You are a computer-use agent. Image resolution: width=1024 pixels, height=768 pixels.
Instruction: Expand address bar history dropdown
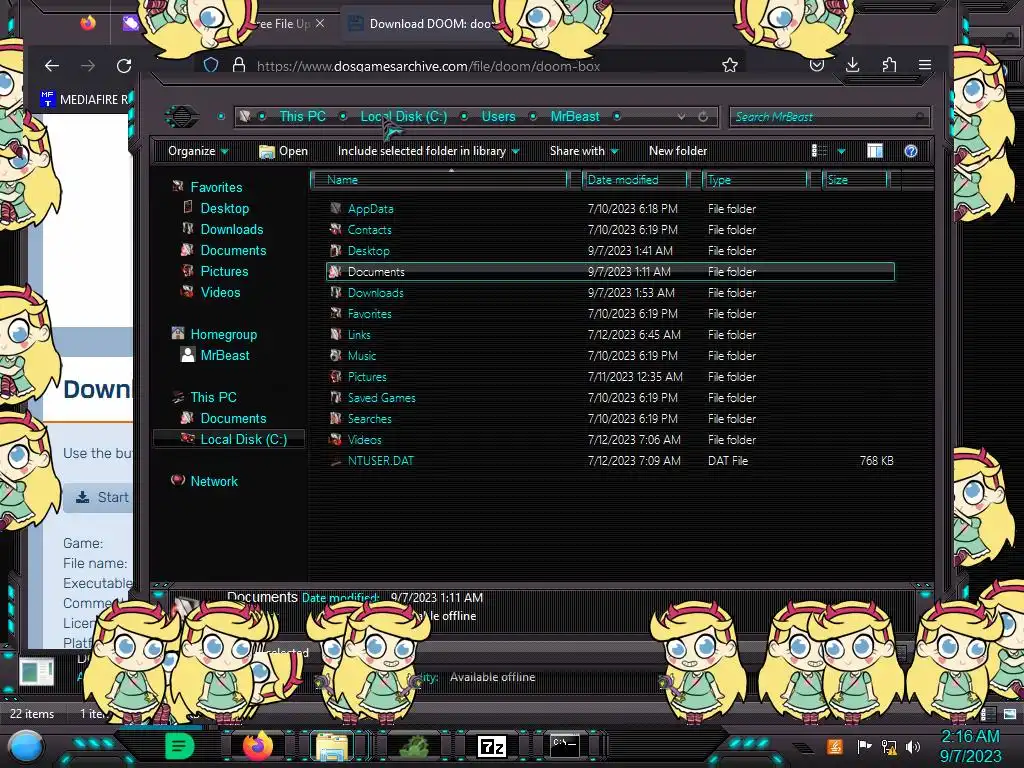click(x=681, y=116)
